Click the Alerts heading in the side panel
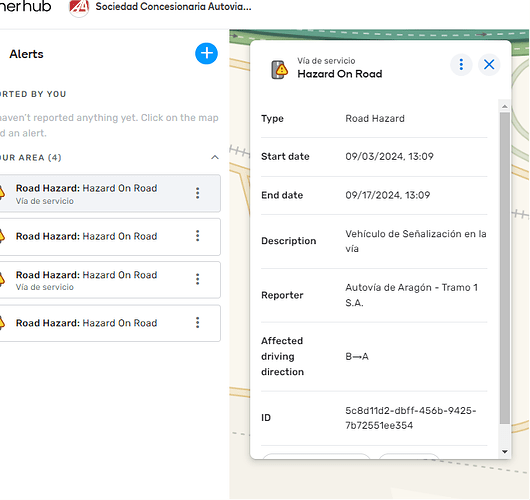 pyautogui.click(x=26, y=54)
